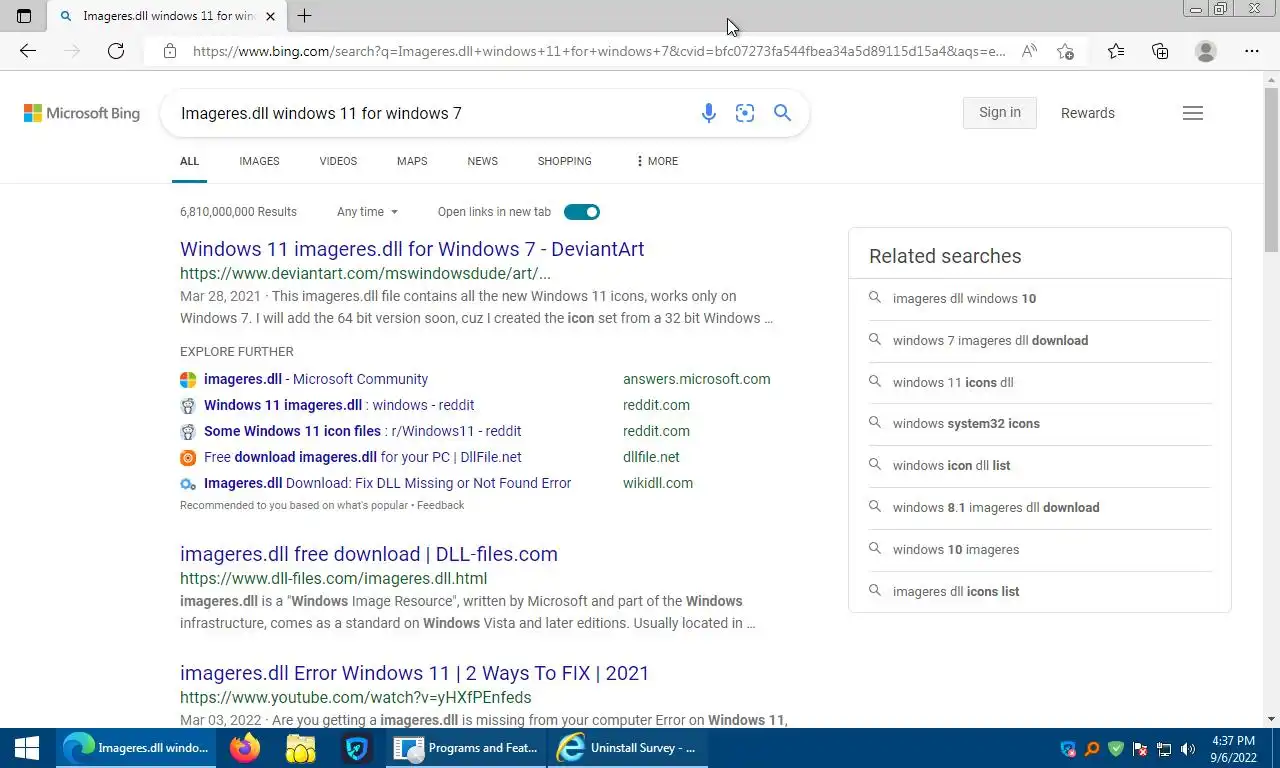Viewport: 1280px width, 768px height.
Task: Open File Explorer on the taskbar
Action: coord(300,748)
